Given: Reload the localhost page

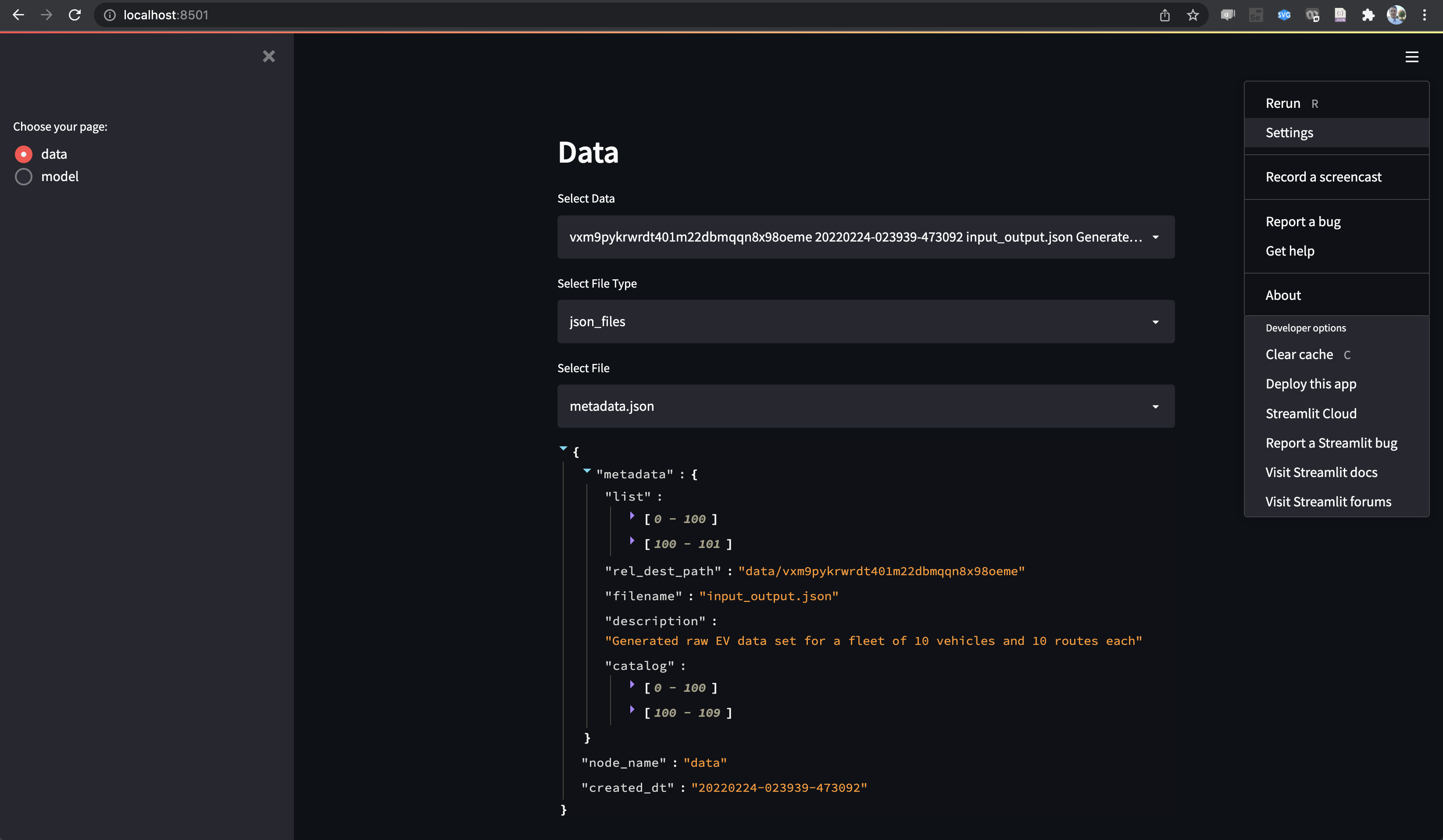Looking at the screenshot, I should click(75, 15).
